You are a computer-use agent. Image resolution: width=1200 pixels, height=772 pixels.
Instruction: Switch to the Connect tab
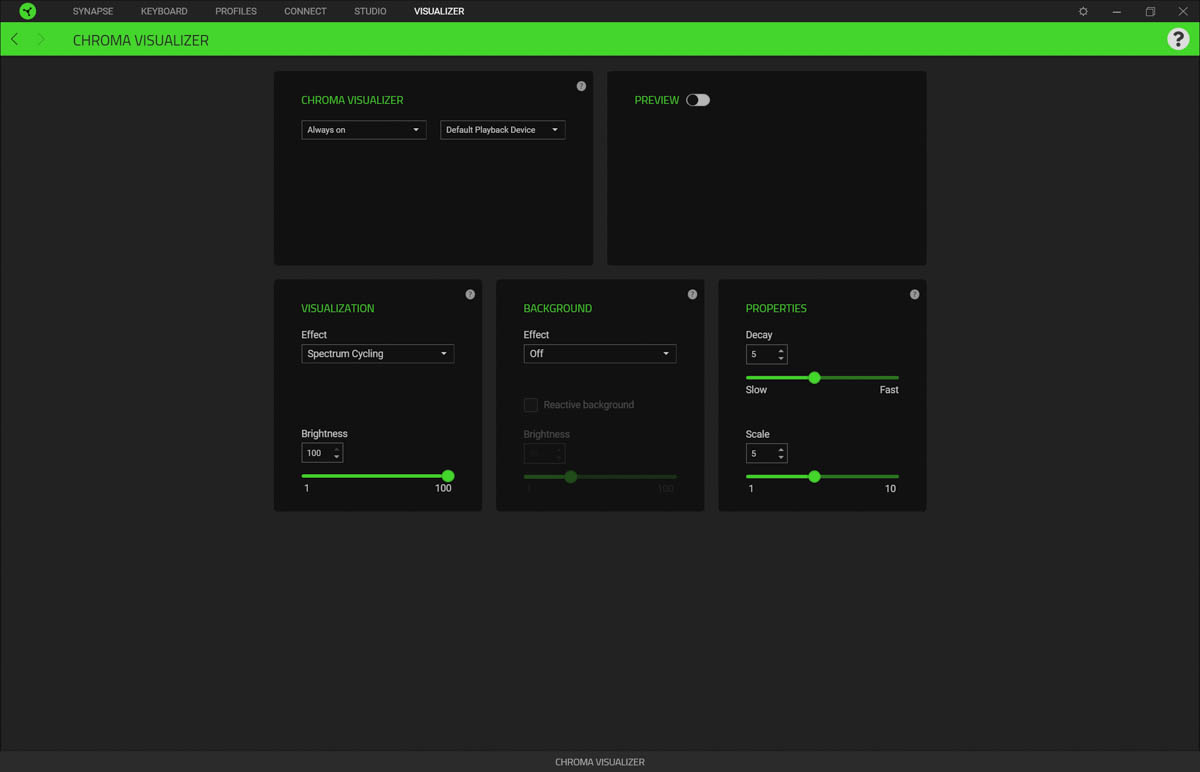pyautogui.click(x=305, y=11)
